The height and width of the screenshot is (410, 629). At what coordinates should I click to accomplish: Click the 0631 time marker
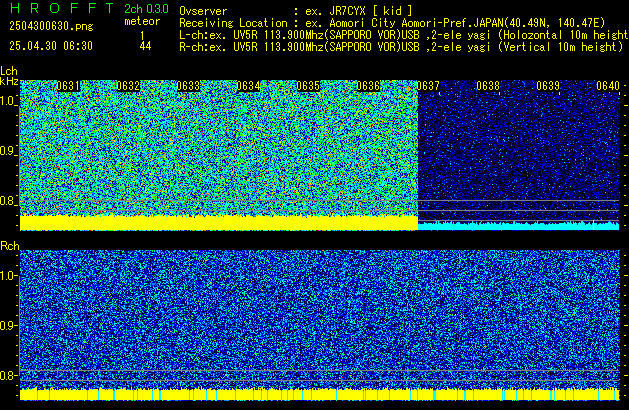click(68, 86)
